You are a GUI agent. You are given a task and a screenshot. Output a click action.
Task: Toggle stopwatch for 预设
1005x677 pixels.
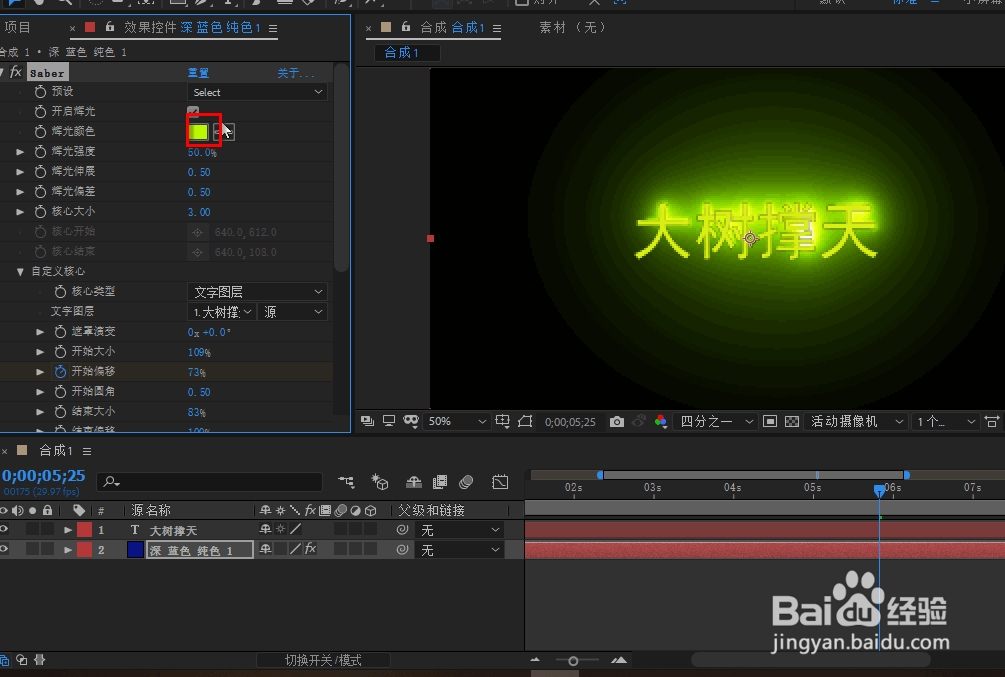point(40,92)
